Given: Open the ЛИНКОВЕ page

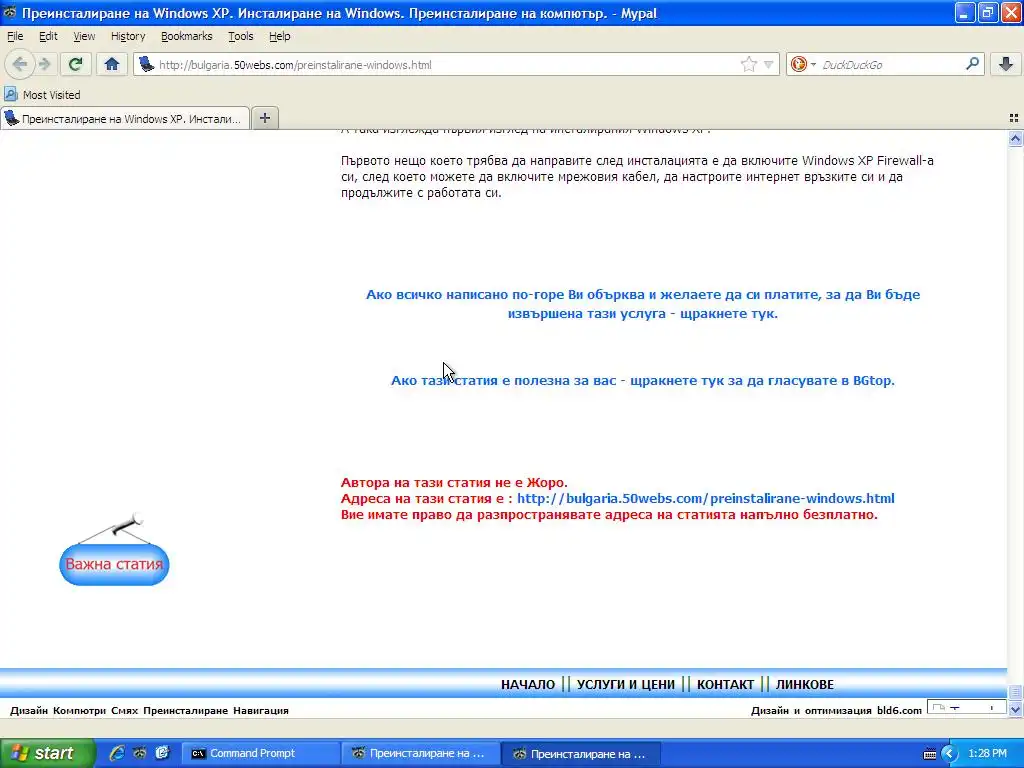Looking at the screenshot, I should point(805,684).
